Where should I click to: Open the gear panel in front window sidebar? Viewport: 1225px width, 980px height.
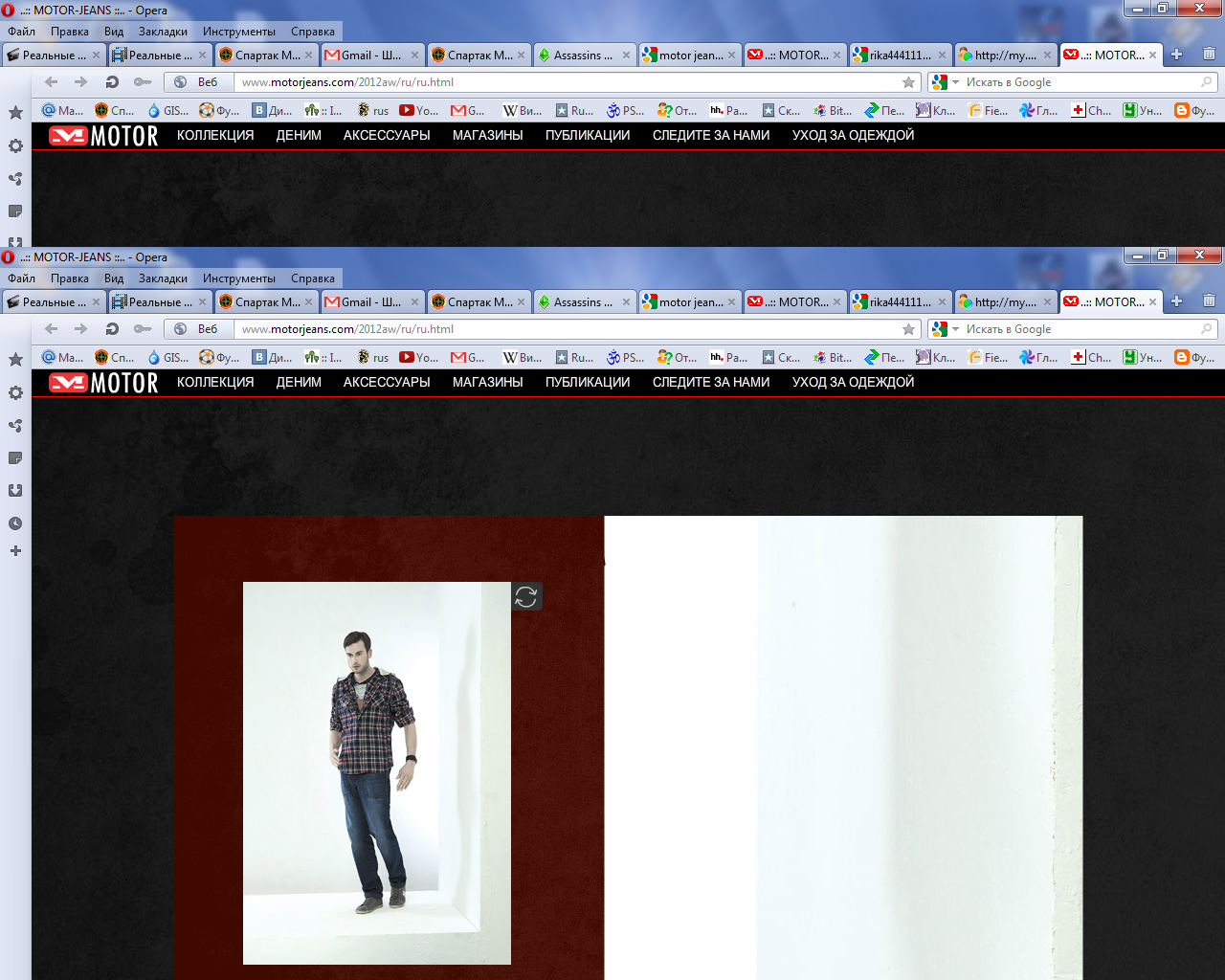(x=15, y=392)
